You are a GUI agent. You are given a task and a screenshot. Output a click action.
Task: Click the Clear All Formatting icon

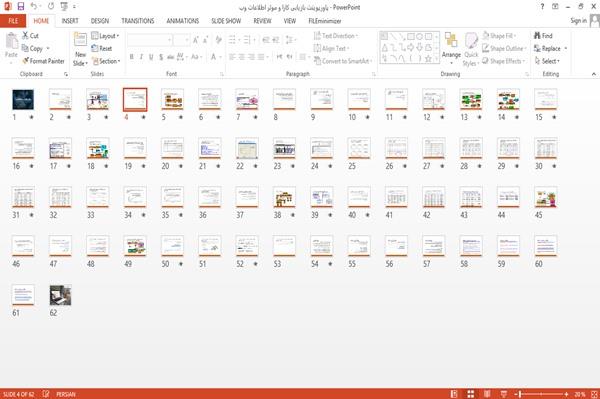coord(218,40)
